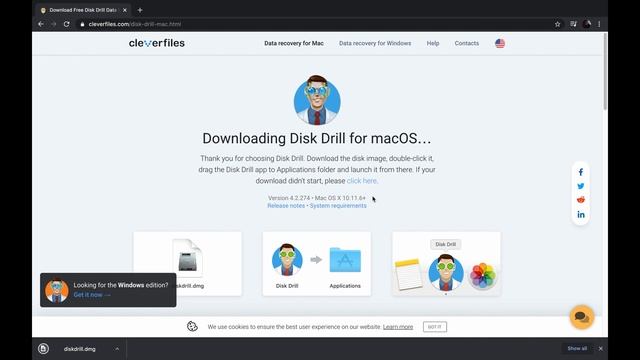
Task: Click the Photos icon in the dock illustration
Action: tap(482, 275)
